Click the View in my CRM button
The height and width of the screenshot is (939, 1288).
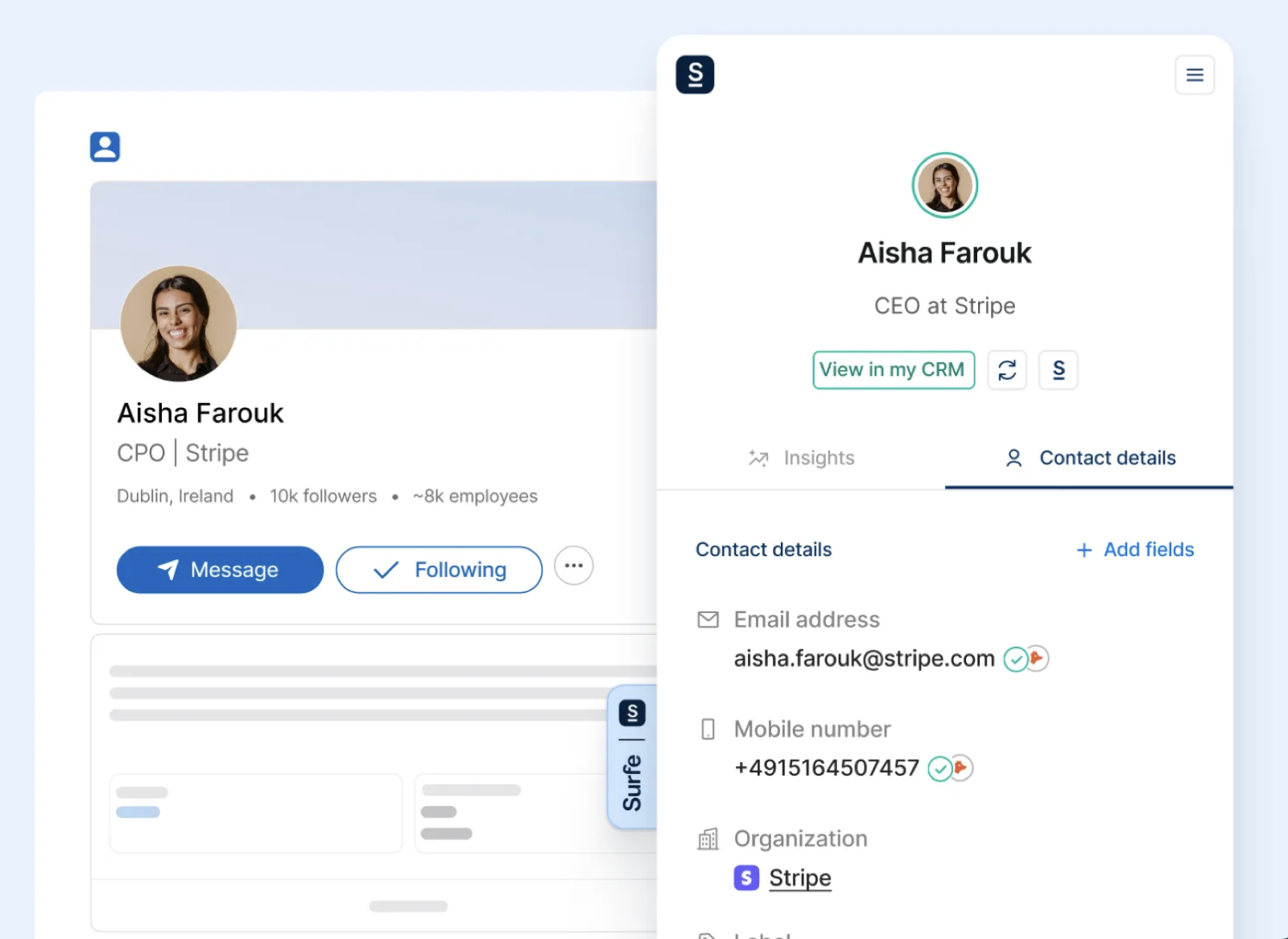coord(894,370)
